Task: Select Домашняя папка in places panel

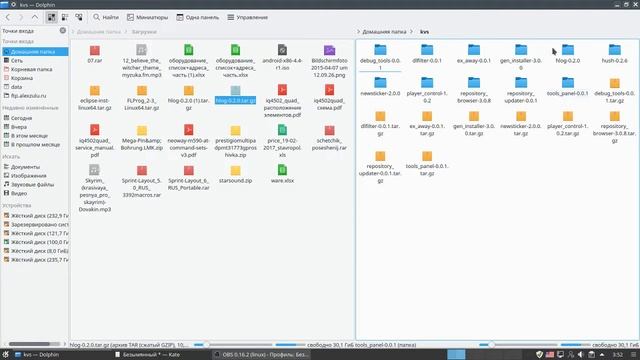Action: [x=35, y=52]
